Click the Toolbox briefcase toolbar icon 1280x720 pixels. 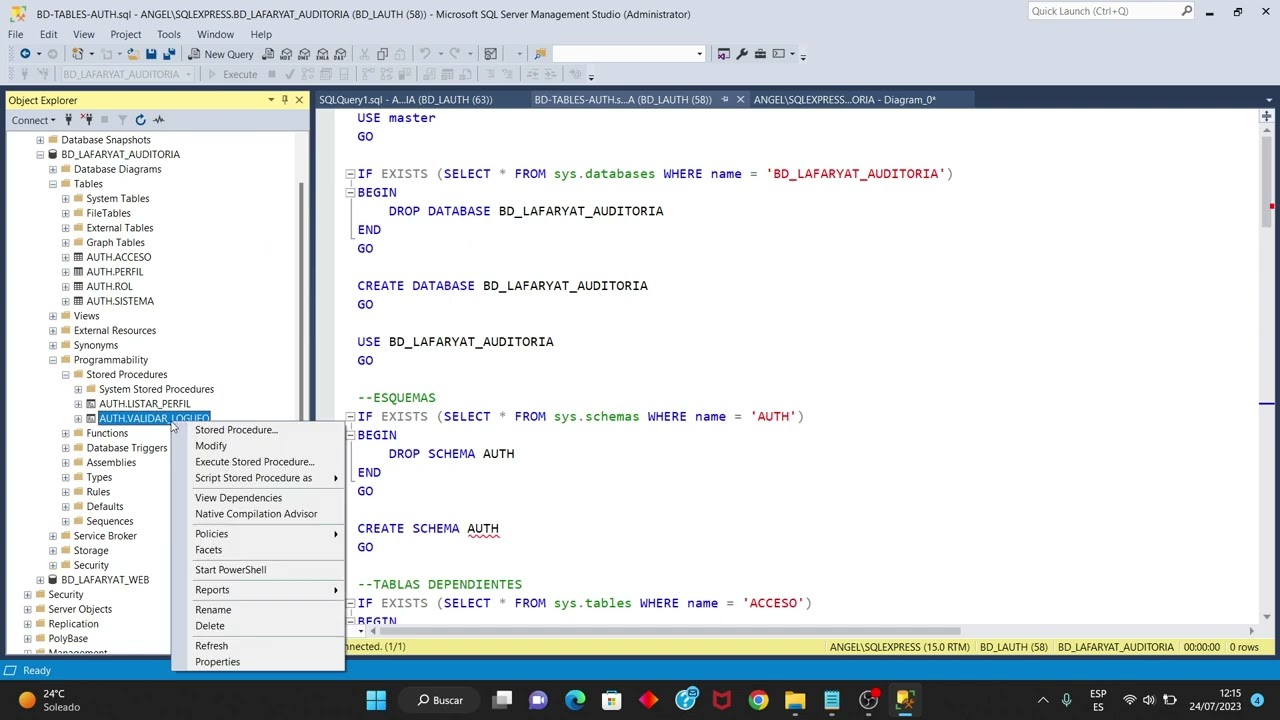pyautogui.click(x=760, y=54)
